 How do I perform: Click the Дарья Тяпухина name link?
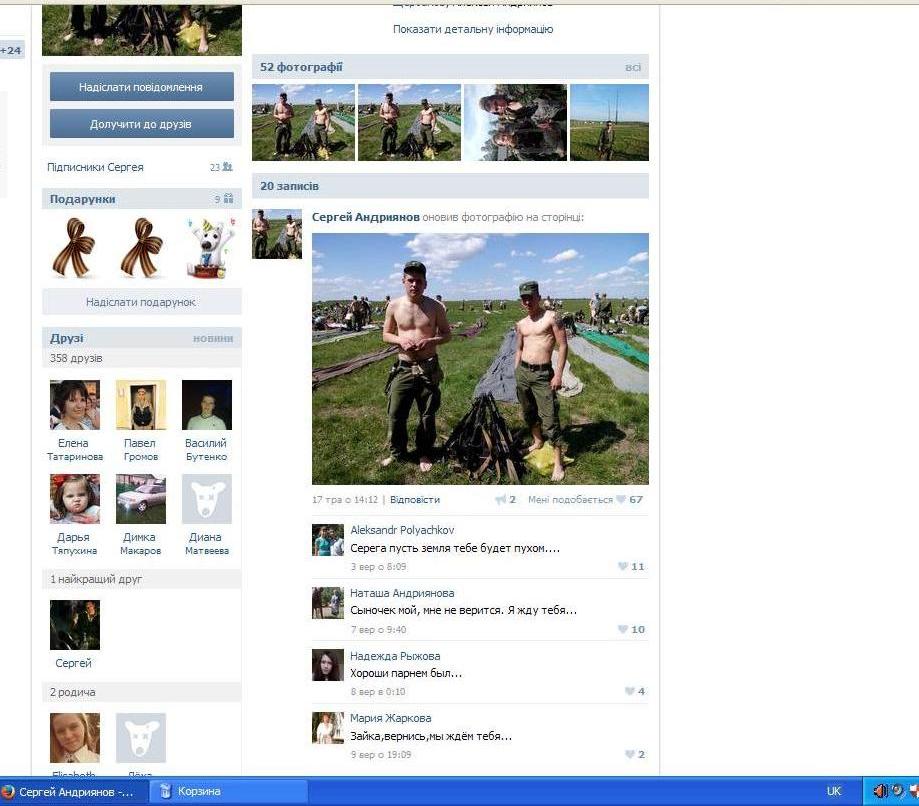pyautogui.click(x=74, y=543)
